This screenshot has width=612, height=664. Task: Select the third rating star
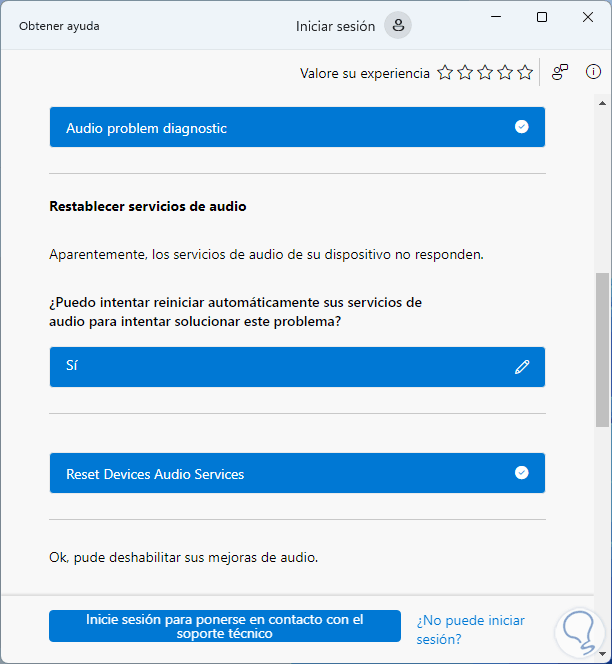[485, 73]
